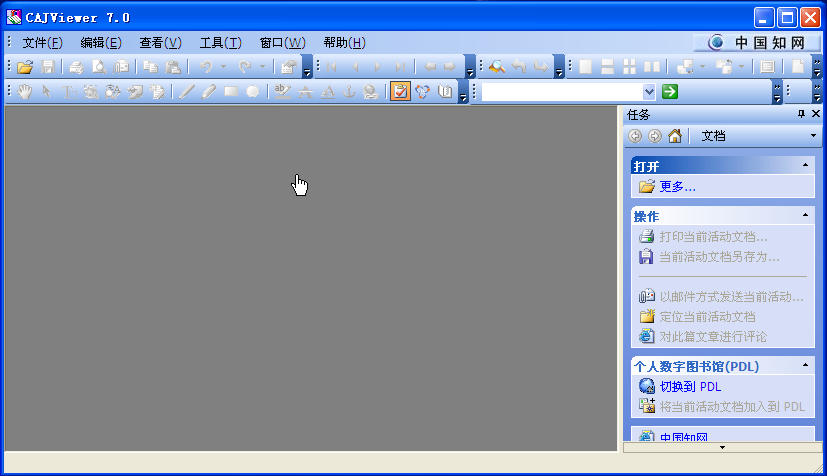Open the 查看(V) menu
Viewport: 827px width, 476px height.
point(160,43)
